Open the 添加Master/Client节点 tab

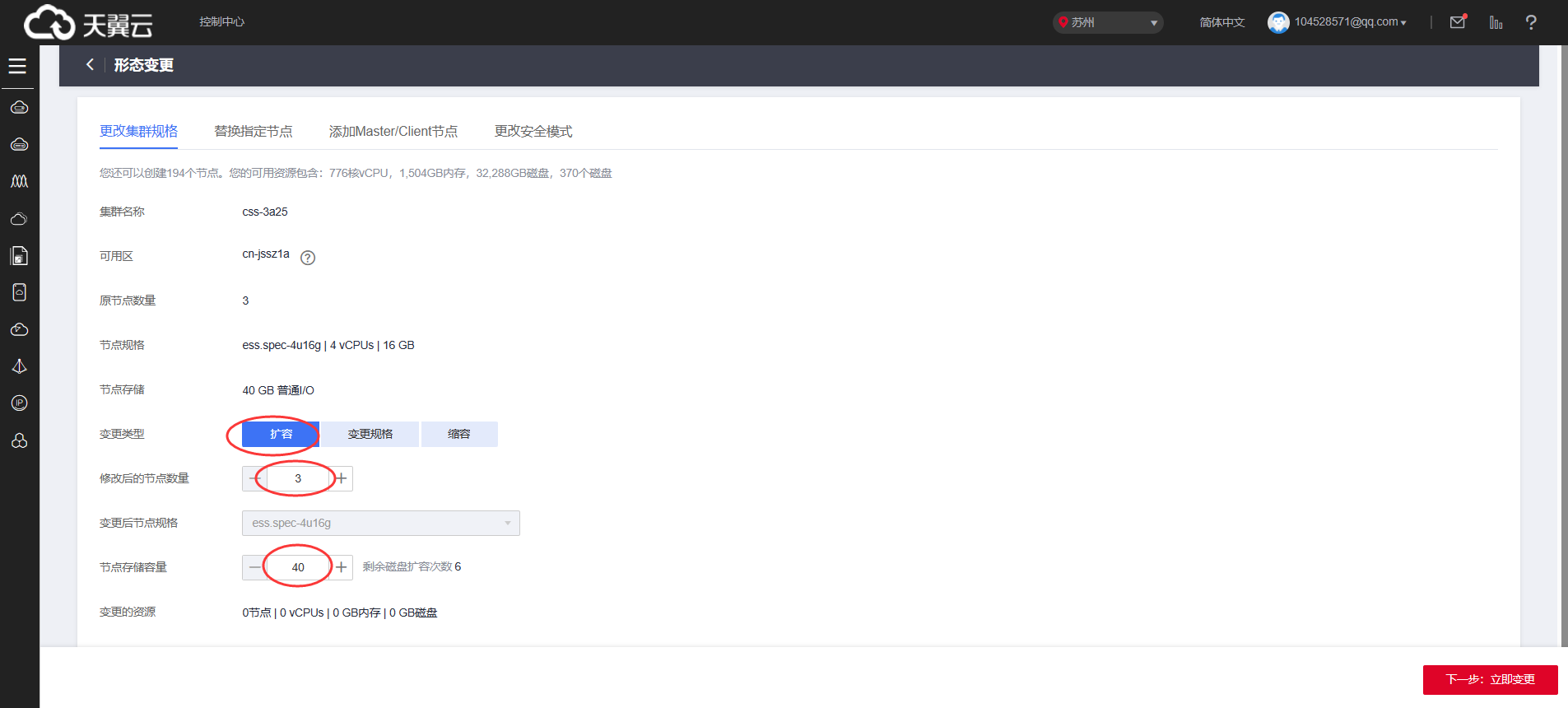(393, 131)
